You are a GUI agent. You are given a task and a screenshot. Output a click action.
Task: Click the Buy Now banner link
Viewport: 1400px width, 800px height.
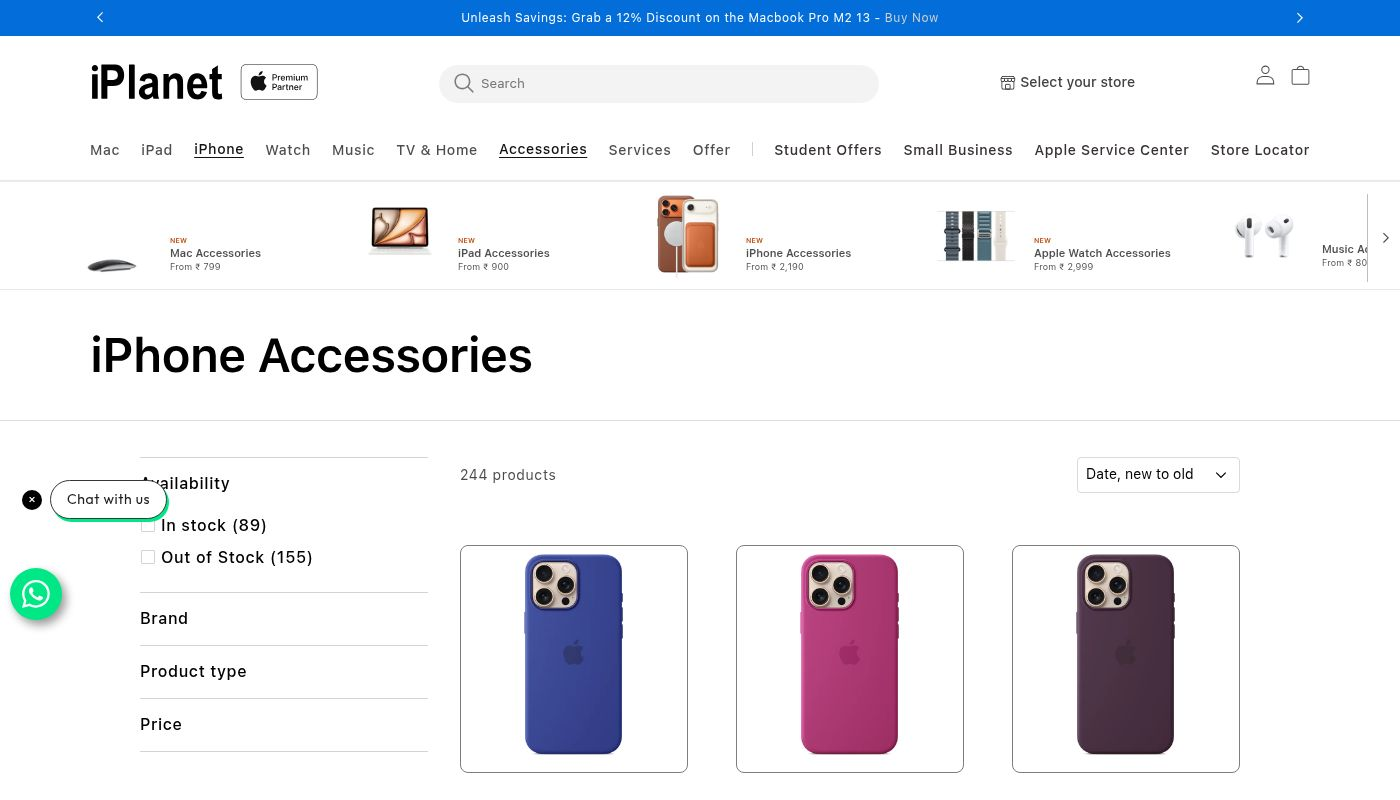point(911,18)
